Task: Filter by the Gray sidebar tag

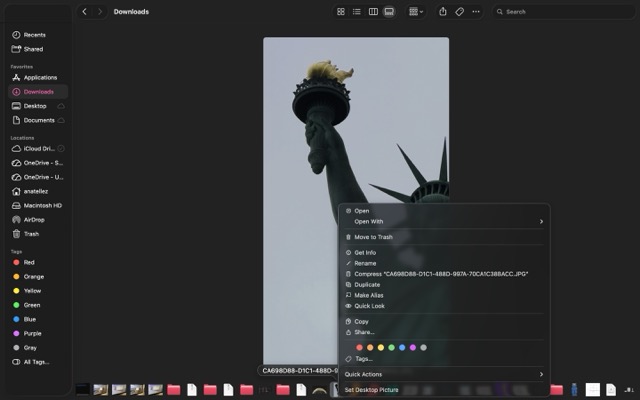Action: [38, 348]
